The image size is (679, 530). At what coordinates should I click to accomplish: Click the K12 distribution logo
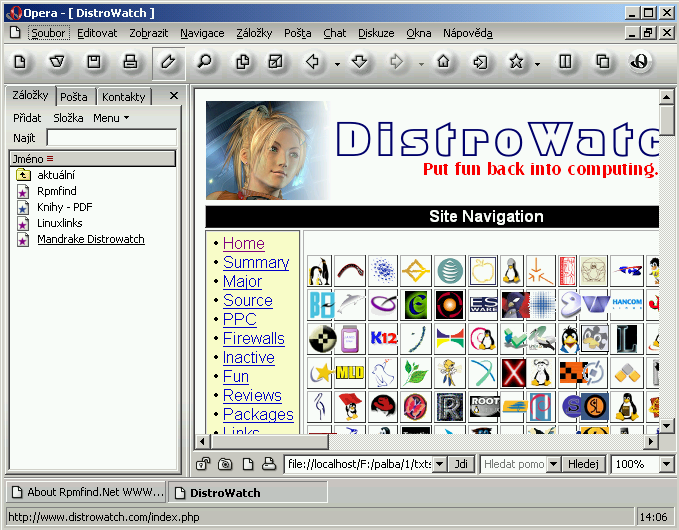383,338
